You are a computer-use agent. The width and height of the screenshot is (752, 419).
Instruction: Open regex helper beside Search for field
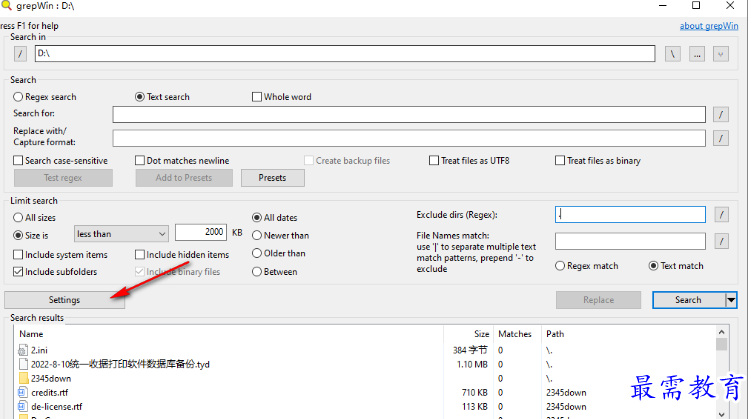click(x=720, y=115)
